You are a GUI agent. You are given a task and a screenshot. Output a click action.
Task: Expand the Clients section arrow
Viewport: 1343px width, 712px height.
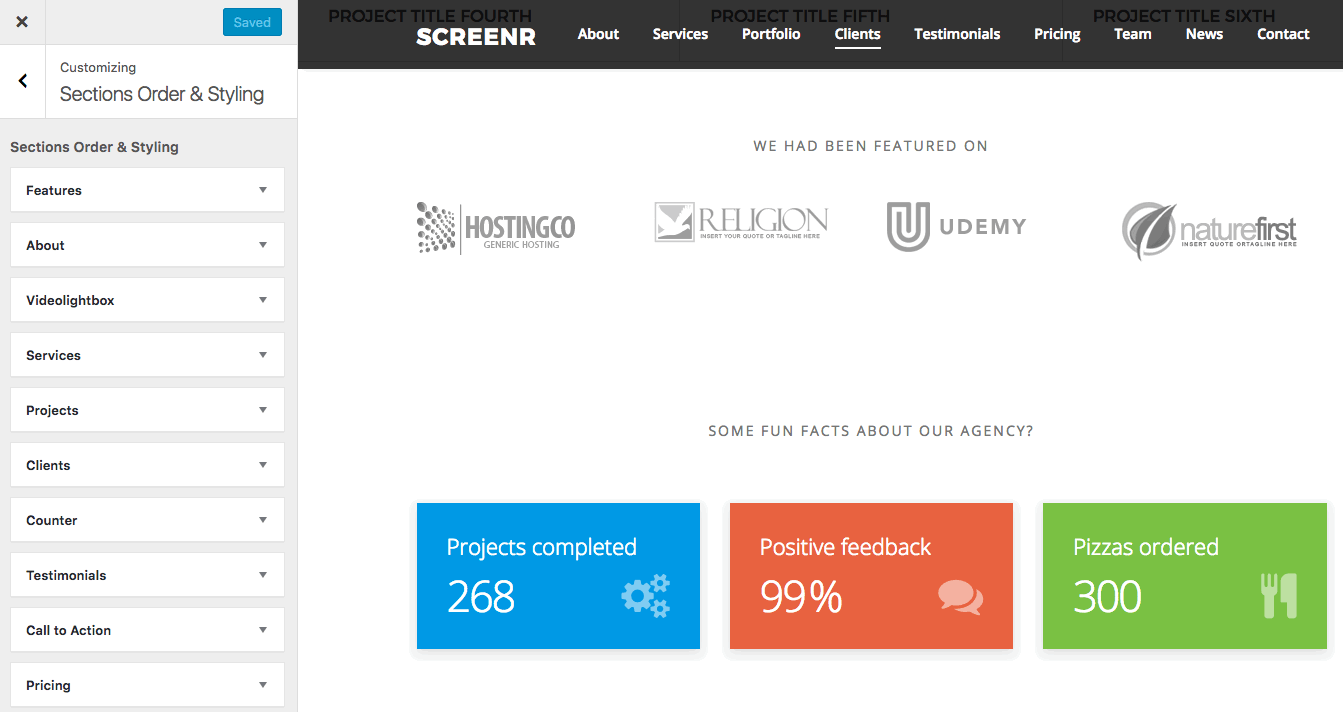tap(263, 465)
